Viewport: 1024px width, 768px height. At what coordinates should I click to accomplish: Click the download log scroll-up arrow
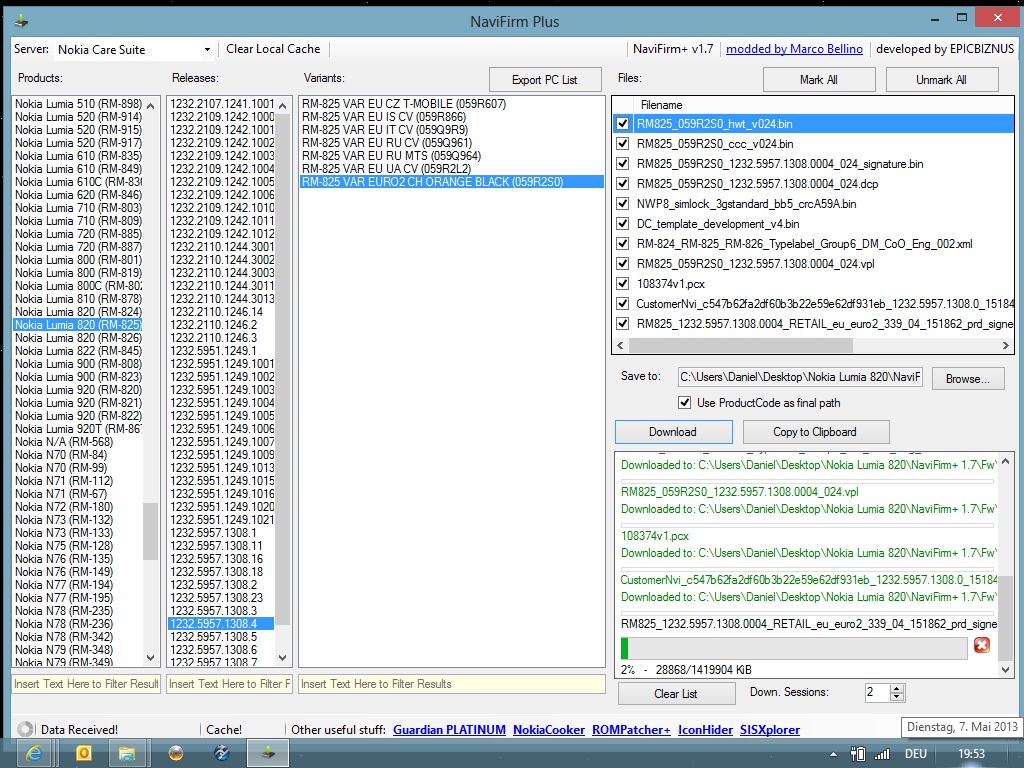point(1005,462)
